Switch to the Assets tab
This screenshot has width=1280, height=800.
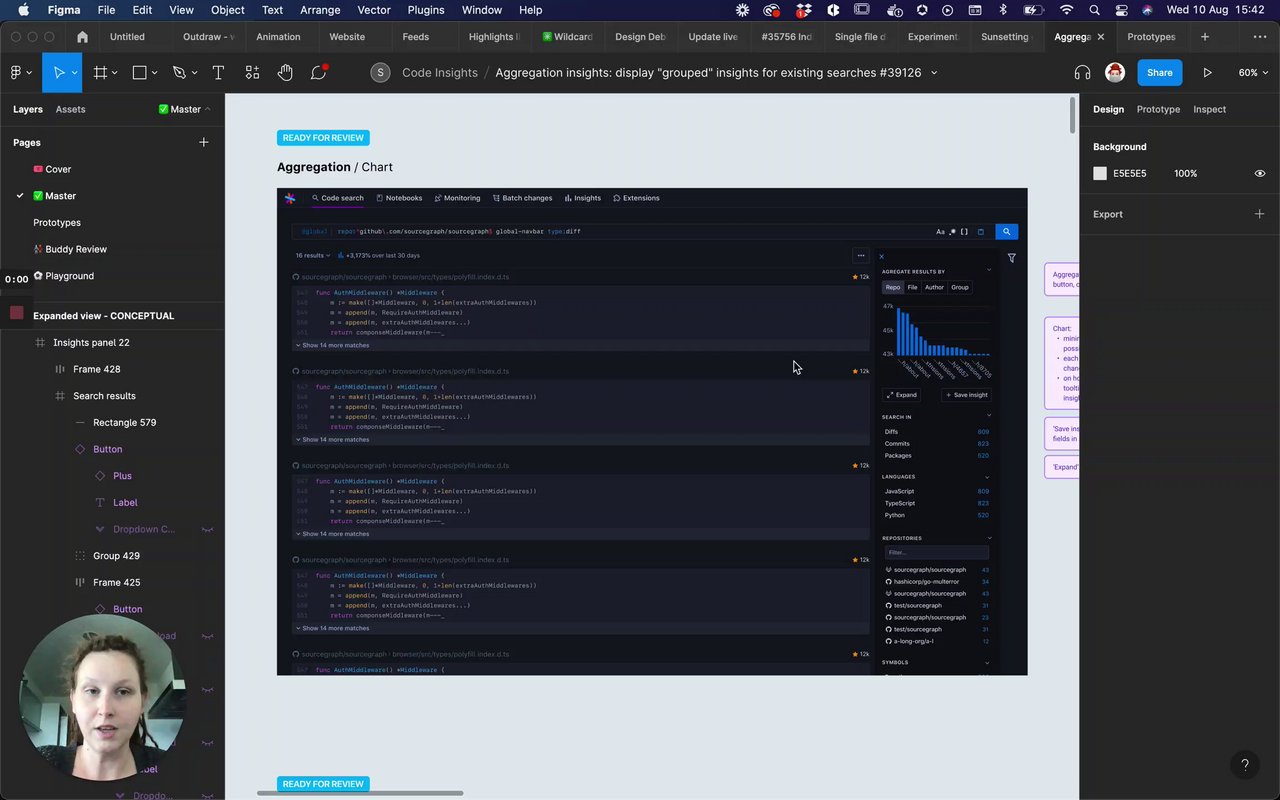(70, 109)
